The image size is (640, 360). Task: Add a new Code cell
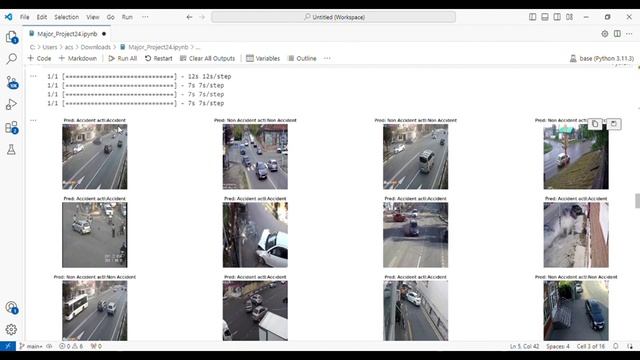pyautogui.click(x=39, y=58)
